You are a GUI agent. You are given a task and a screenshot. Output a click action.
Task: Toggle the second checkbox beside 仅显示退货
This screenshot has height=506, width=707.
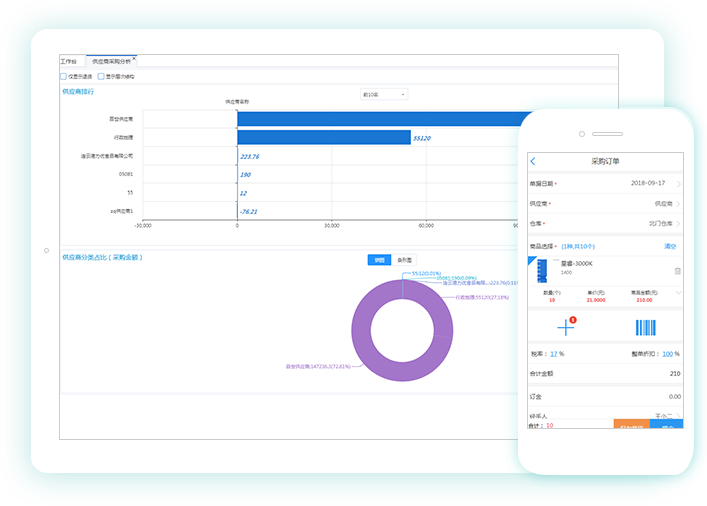tap(100, 76)
